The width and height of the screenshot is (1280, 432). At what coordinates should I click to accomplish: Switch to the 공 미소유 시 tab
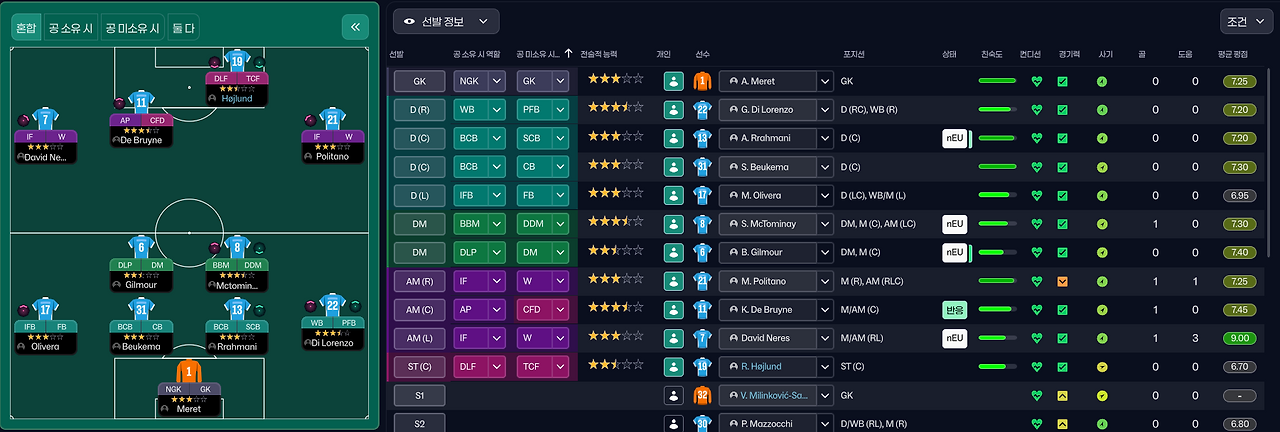coord(132,28)
